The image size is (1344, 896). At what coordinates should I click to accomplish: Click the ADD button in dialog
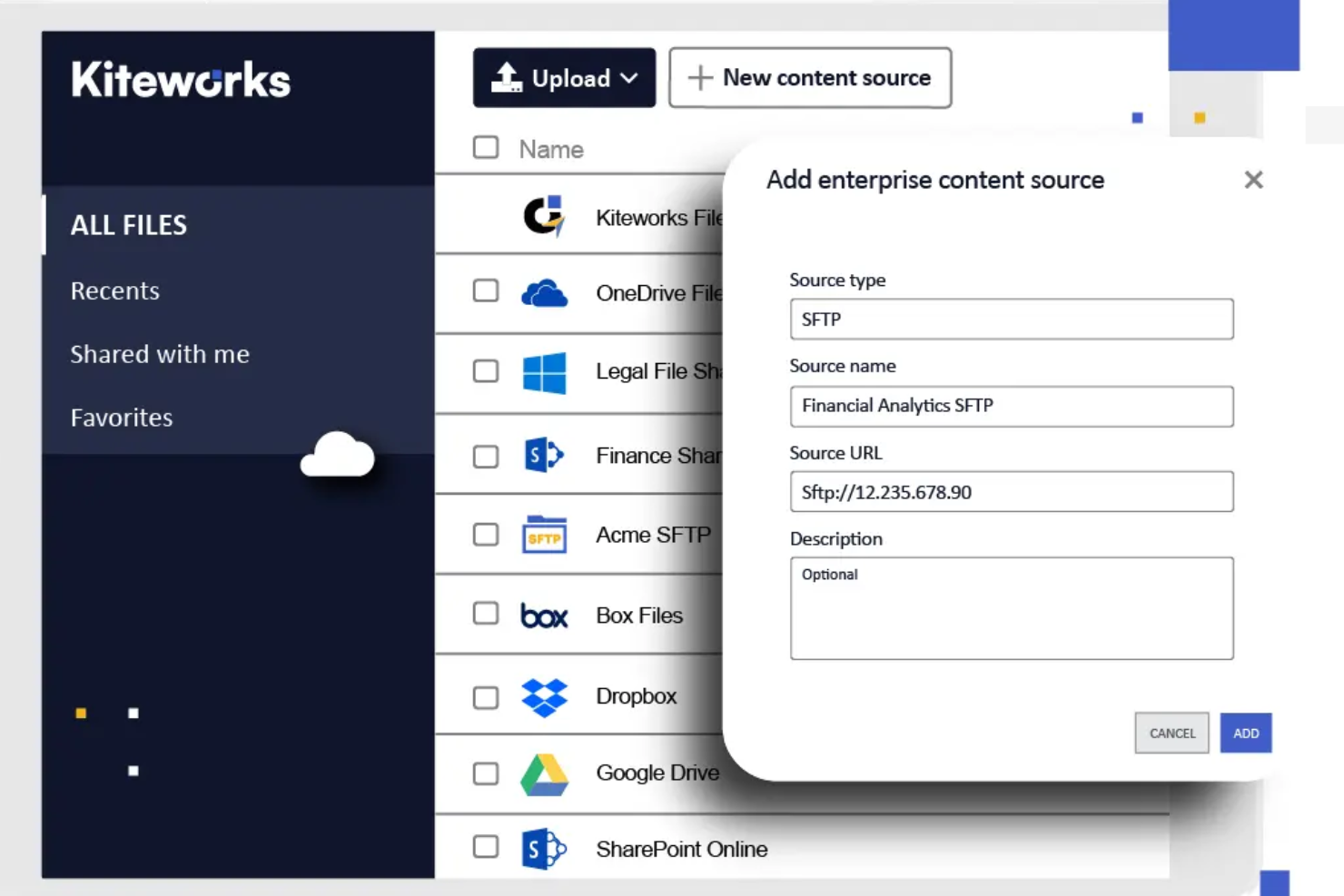(1246, 733)
